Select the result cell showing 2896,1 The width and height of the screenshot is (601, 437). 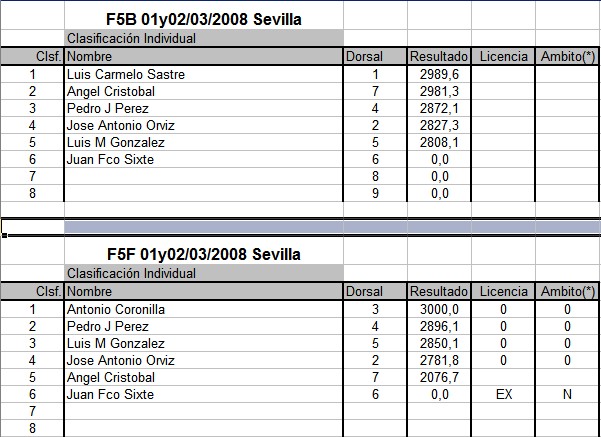439,326
